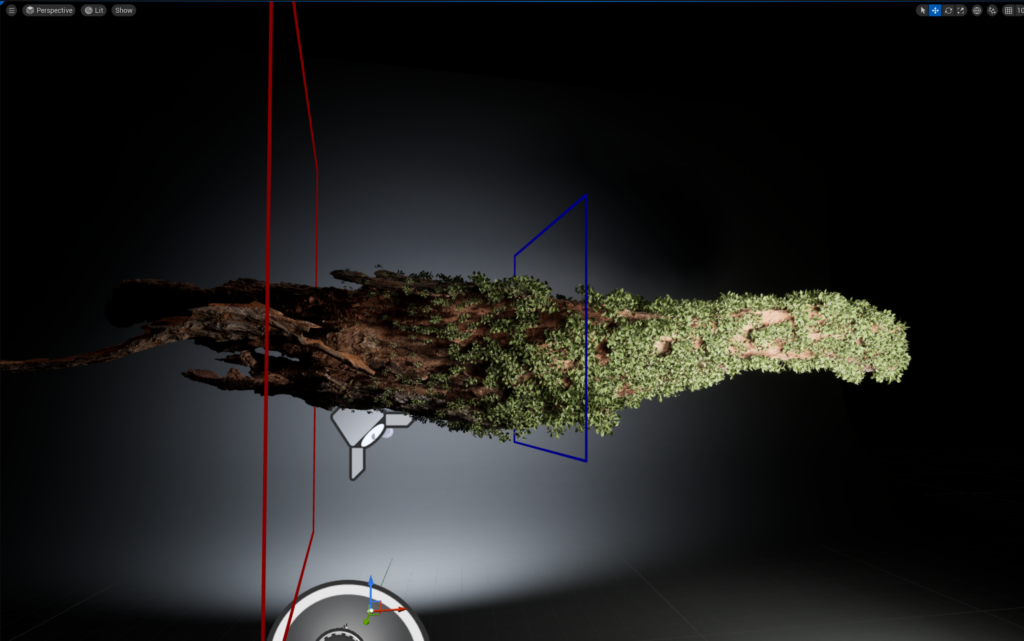
Task: Toggle grid snapping icon
Action: pyautogui.click(x=1008, y=10)
